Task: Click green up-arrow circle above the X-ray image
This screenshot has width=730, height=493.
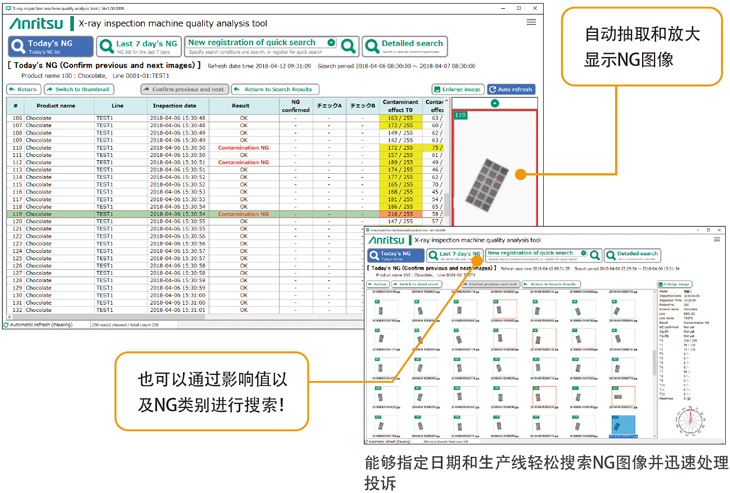Action: click(x=494, y=103)
